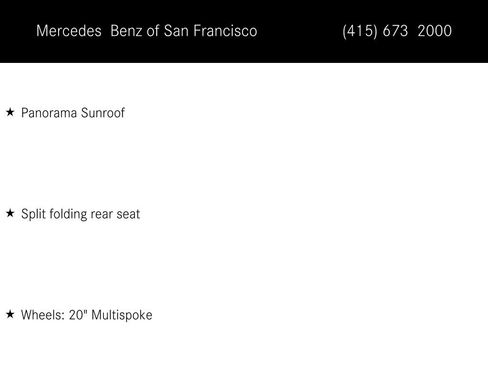Select the star icon before Wheels: 20" Multispoke
Screen dimensions: 488x366
click(x=10, y=314)
